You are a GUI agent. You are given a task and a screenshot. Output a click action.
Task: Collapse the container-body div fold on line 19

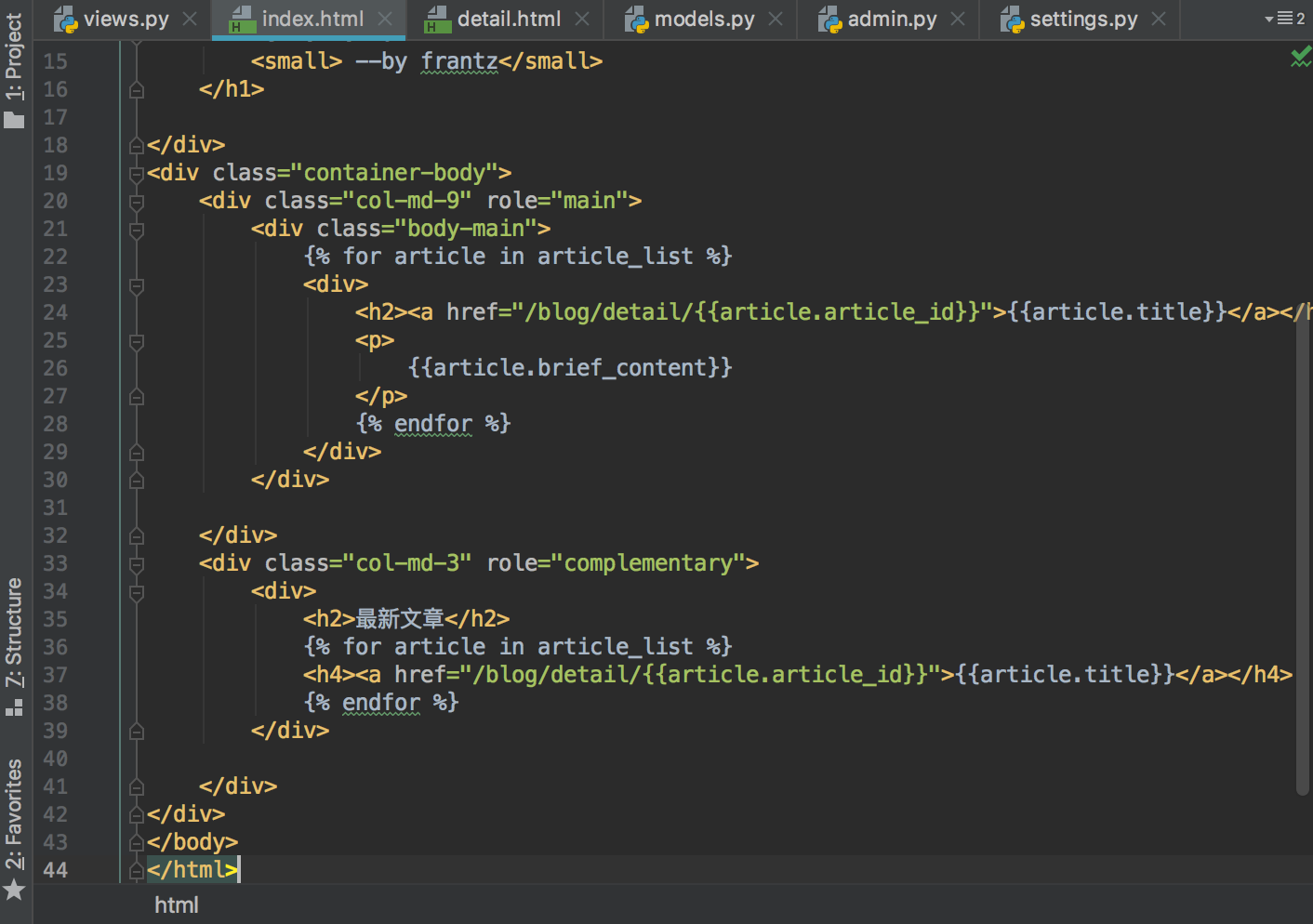pyautogui.click(x=137, y=174)
